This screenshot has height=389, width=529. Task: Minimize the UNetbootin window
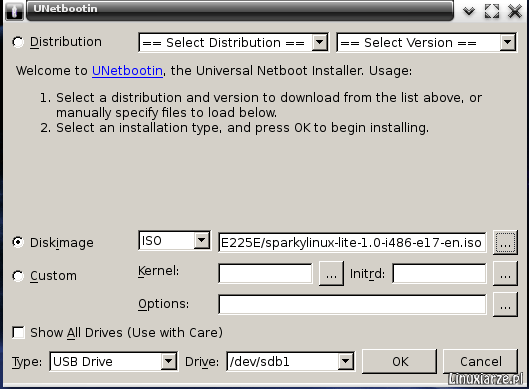click(469, 11)
